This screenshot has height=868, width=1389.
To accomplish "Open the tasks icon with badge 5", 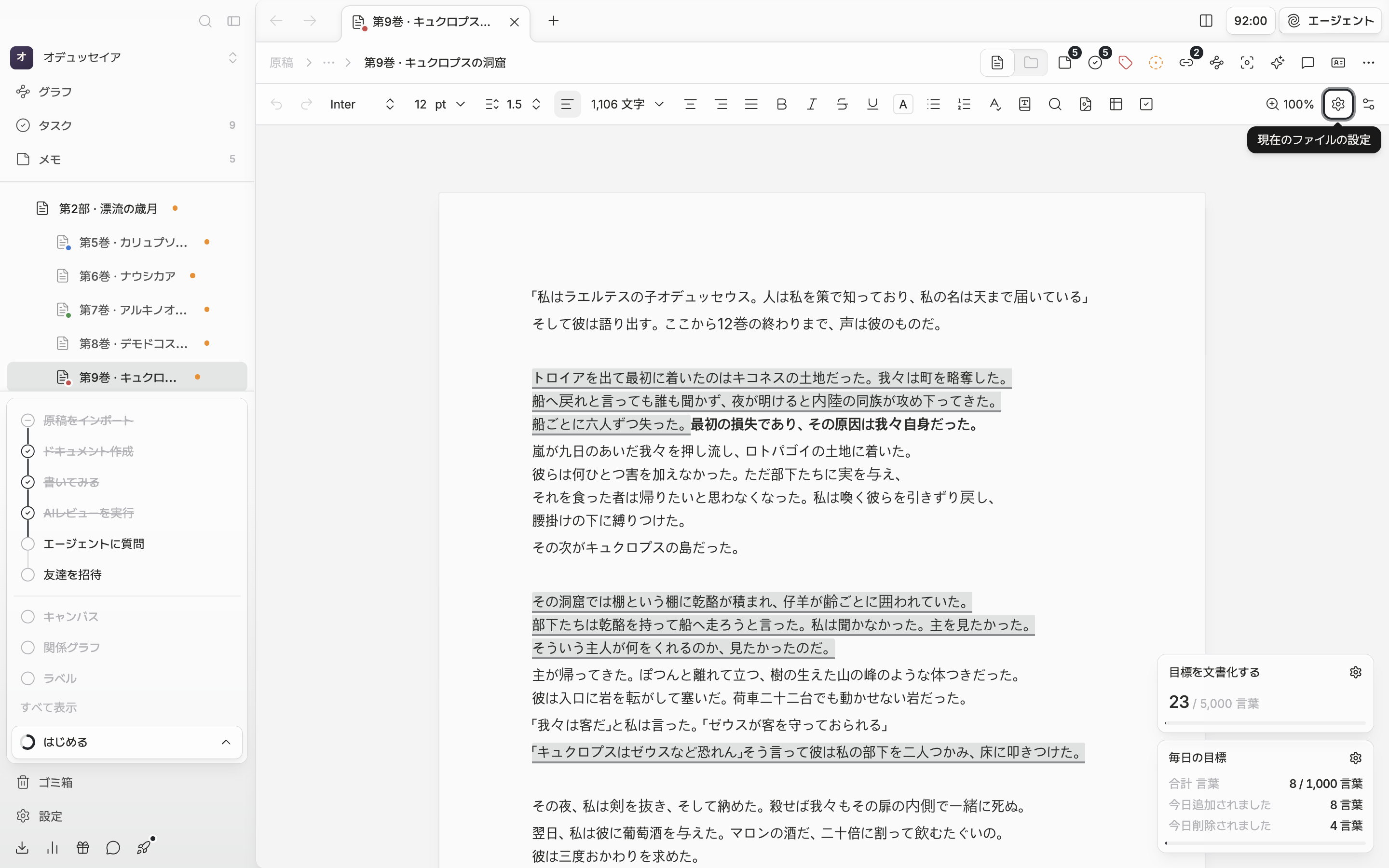I will (1096, 62).
